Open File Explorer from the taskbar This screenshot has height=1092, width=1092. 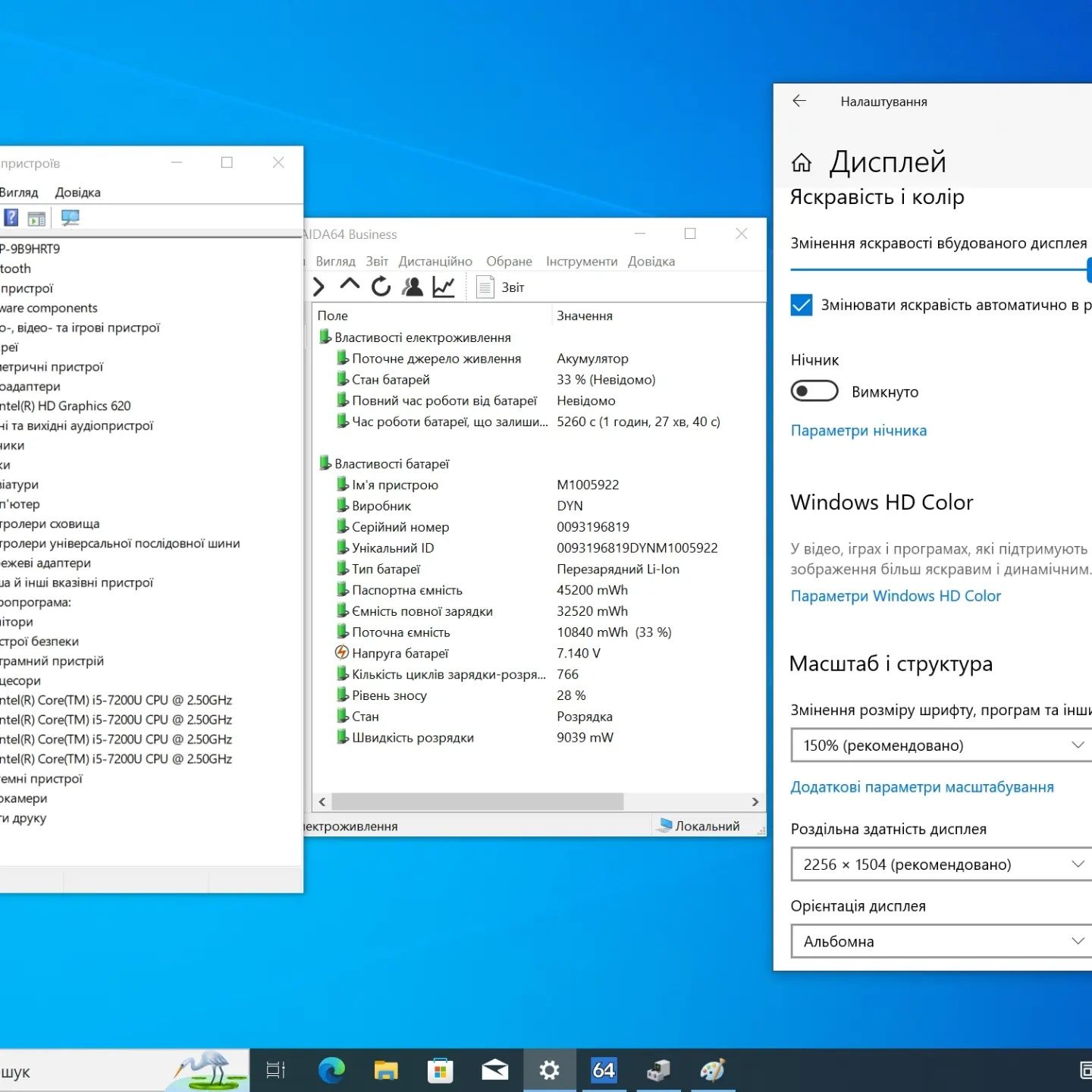click(386, 1070)
